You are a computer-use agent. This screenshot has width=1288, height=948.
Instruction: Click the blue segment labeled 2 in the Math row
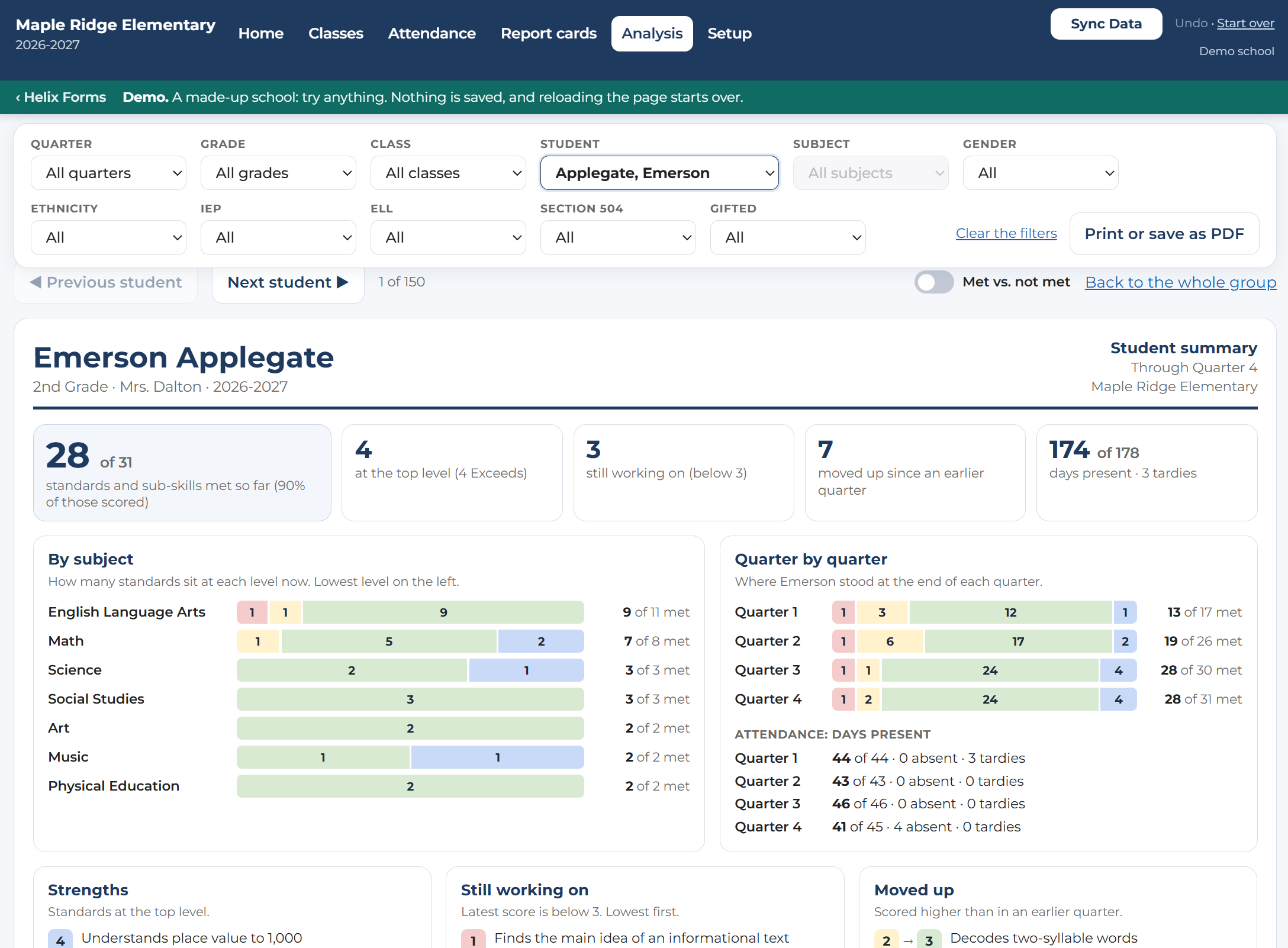541,641
